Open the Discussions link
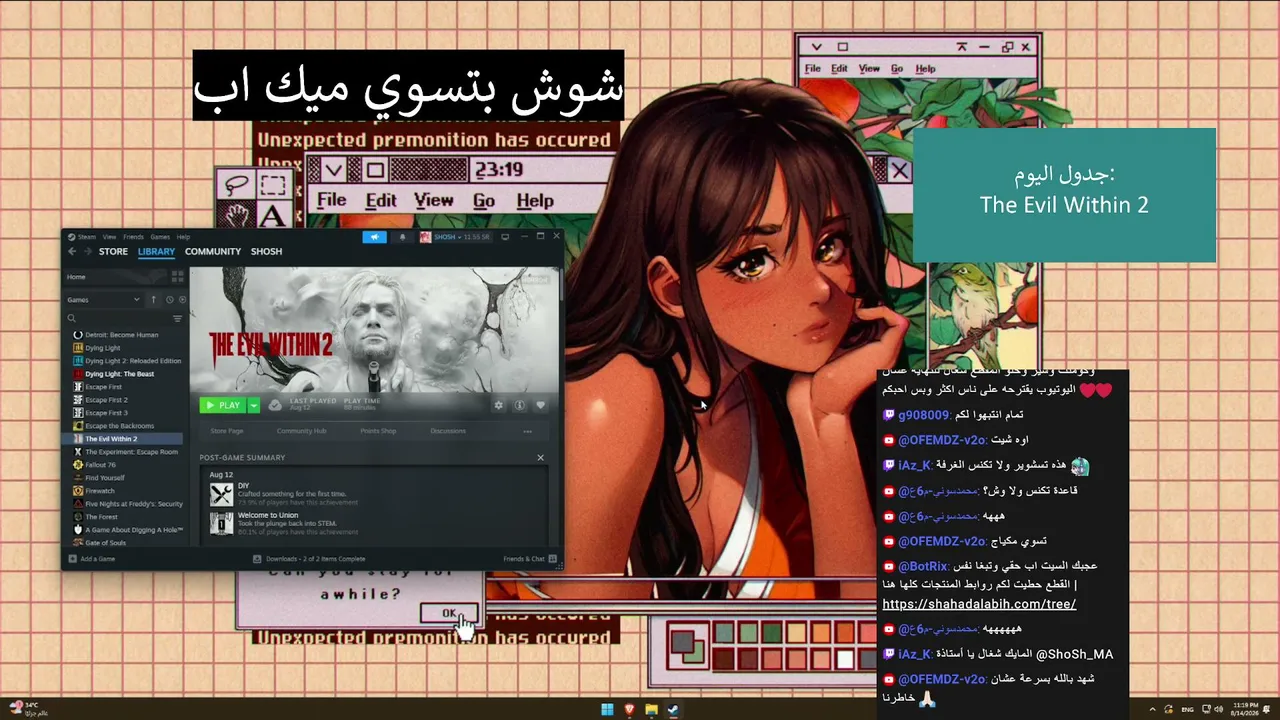The image size is (1280, 720). pyautogui.click(x=448, y=431)
